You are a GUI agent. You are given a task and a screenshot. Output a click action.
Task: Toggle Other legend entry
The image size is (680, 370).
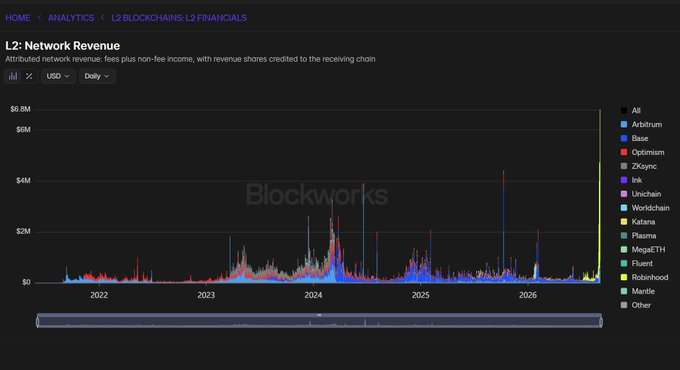tap(636, 305)
